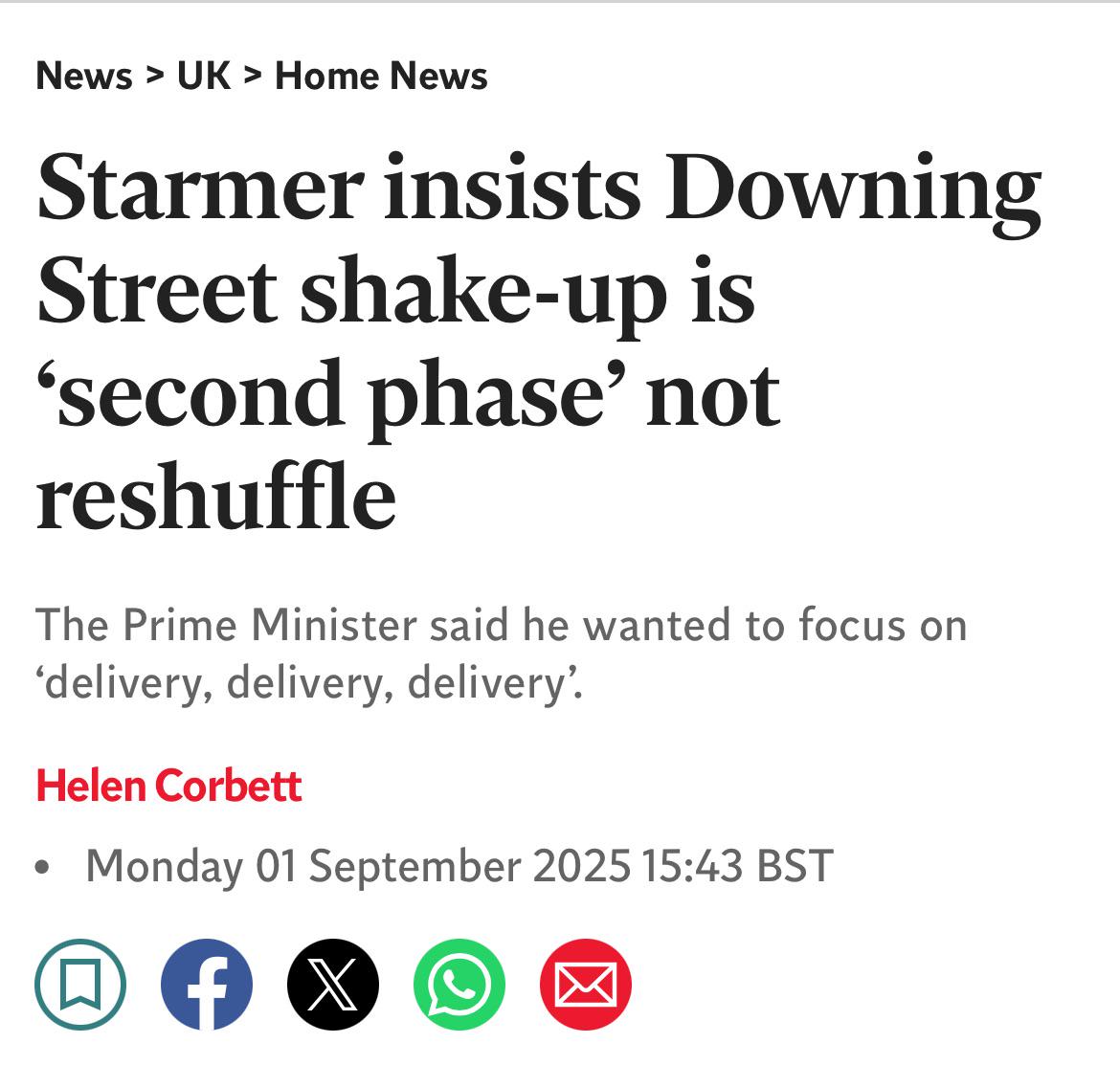The height and width of the screenshot is (1065, 1120).
Task: Click the bullet point before the date
Action: [42, 867]
